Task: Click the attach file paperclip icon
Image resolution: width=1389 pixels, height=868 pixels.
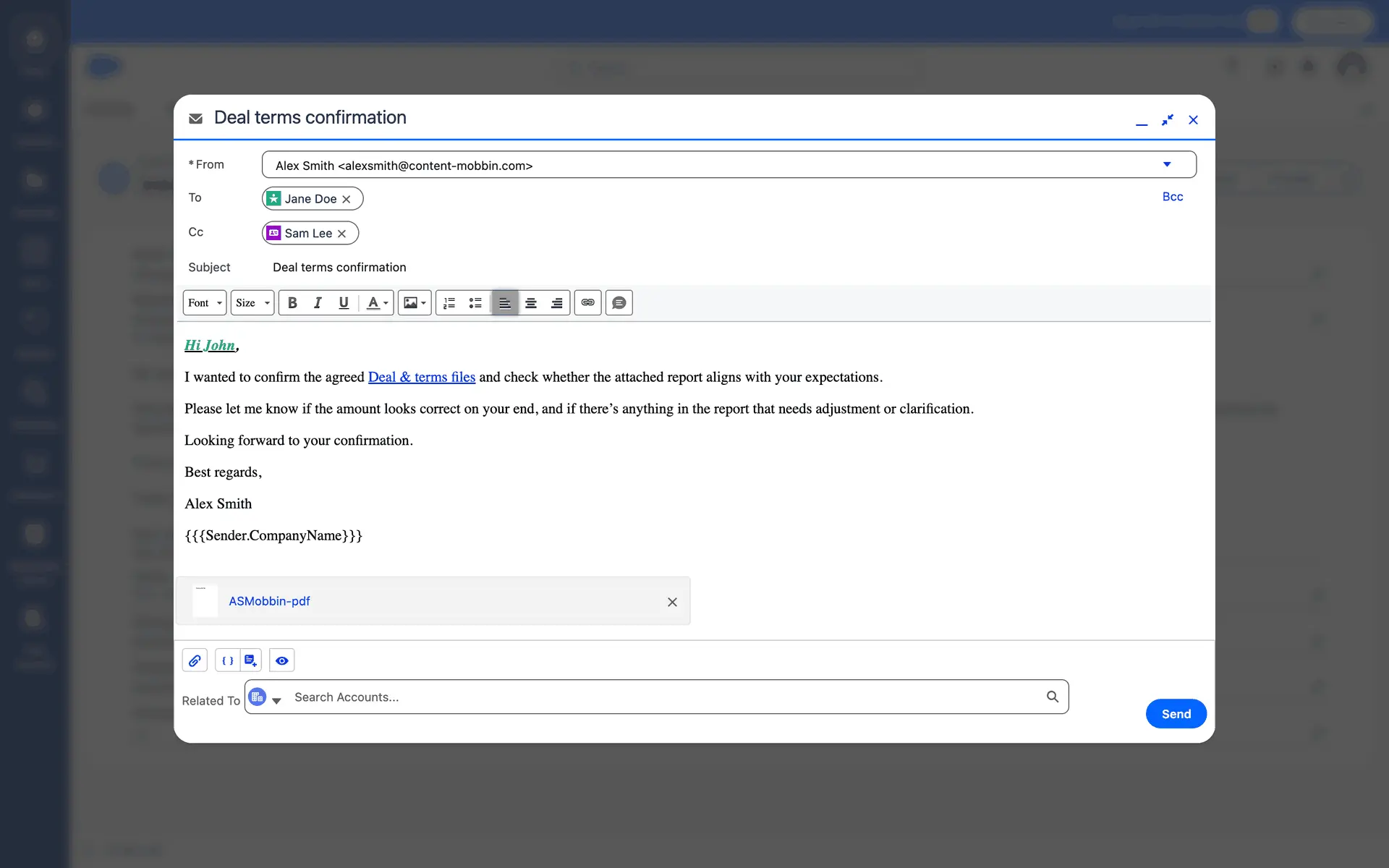Action: 195,660
